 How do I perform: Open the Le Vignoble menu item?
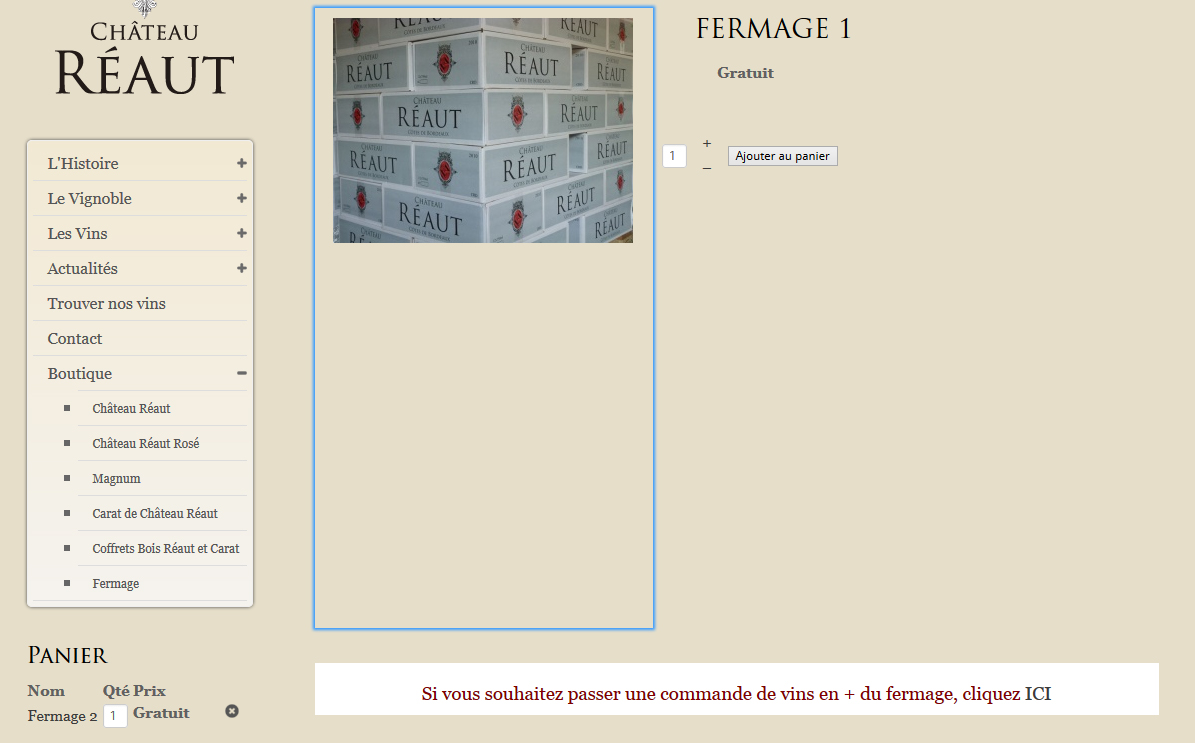coord(89,198)
